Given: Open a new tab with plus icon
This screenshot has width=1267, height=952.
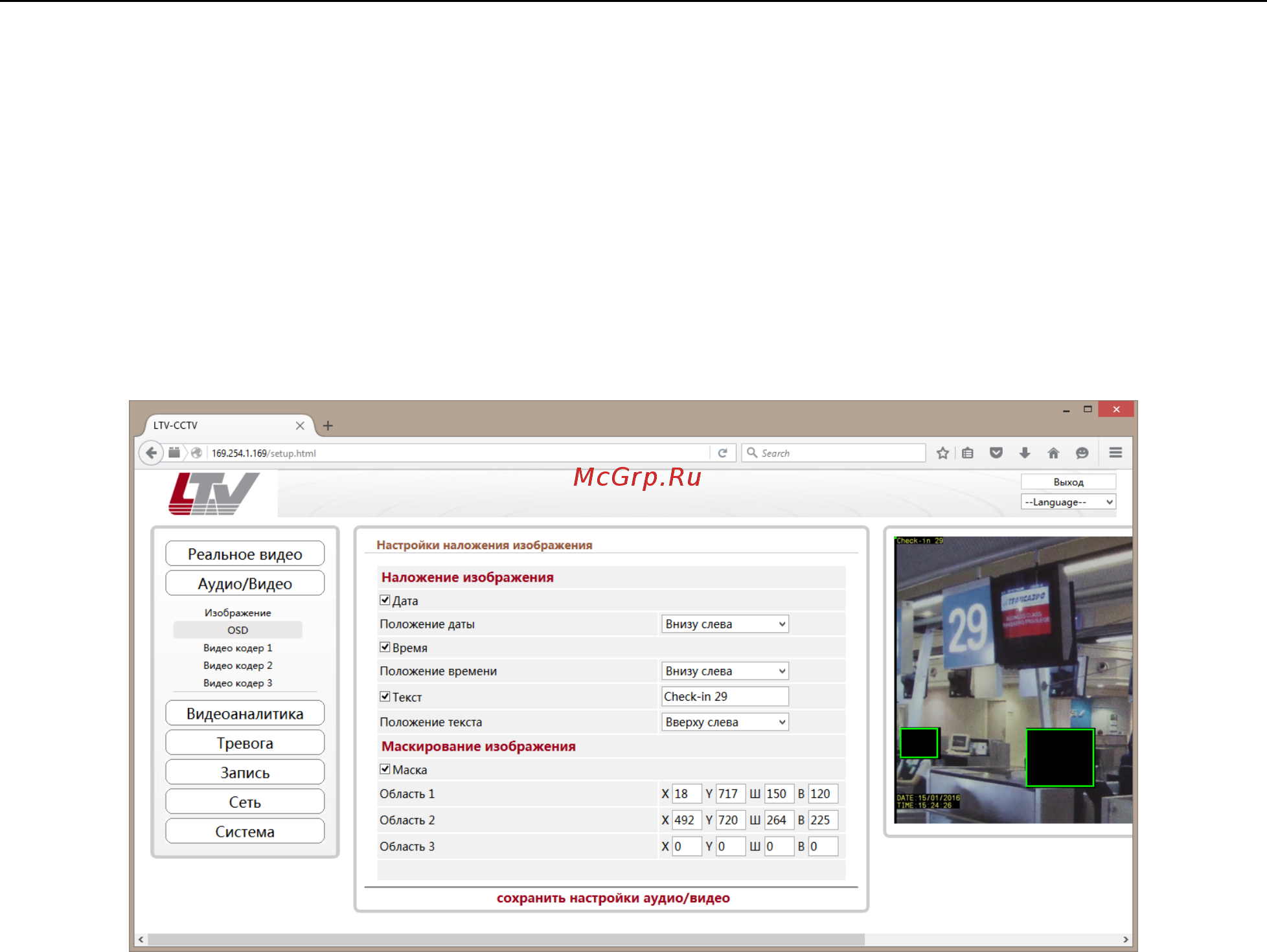Looking at the screenshot, I should 328,425.
